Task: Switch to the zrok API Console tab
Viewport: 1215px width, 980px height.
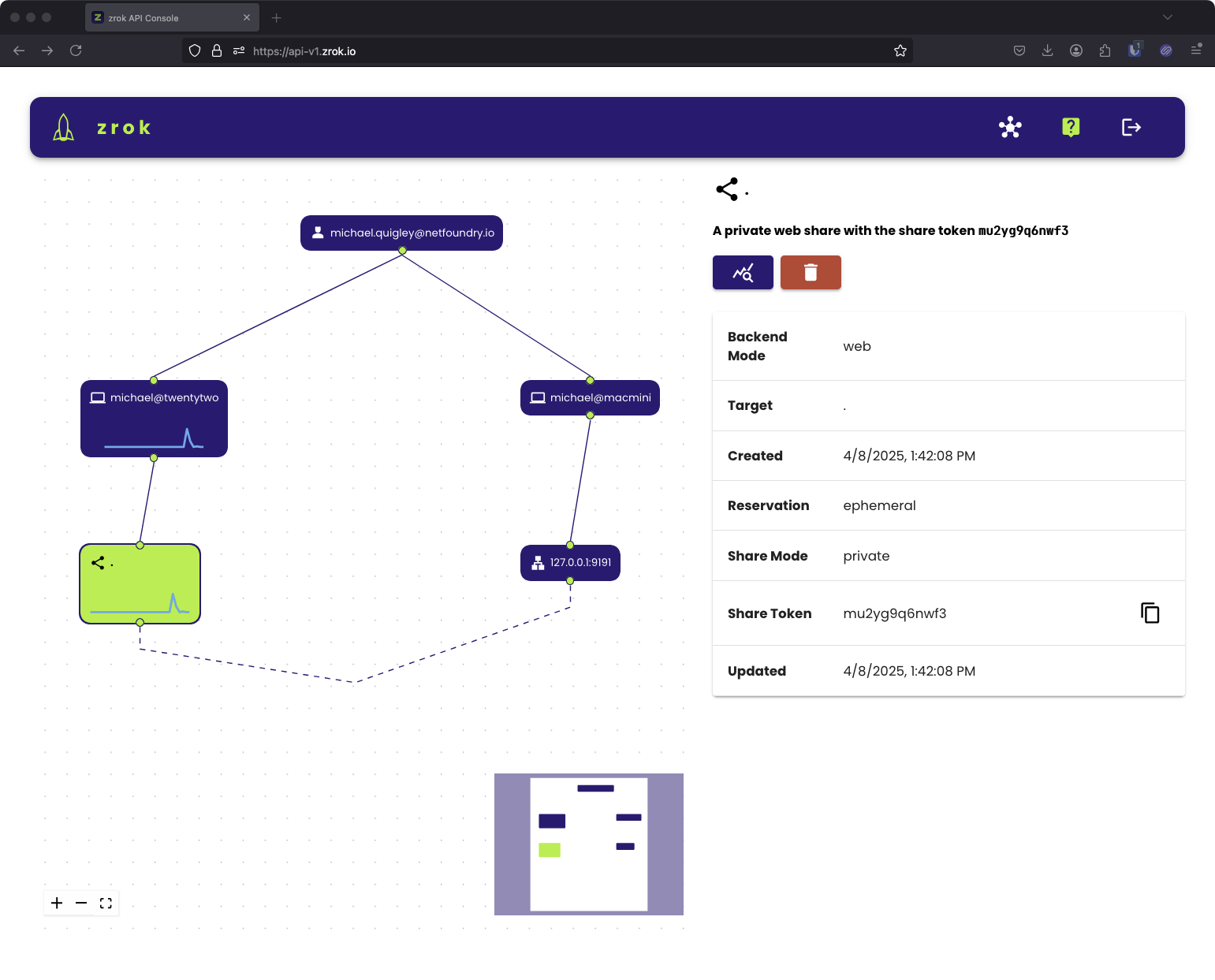Action: click(172, 17)
